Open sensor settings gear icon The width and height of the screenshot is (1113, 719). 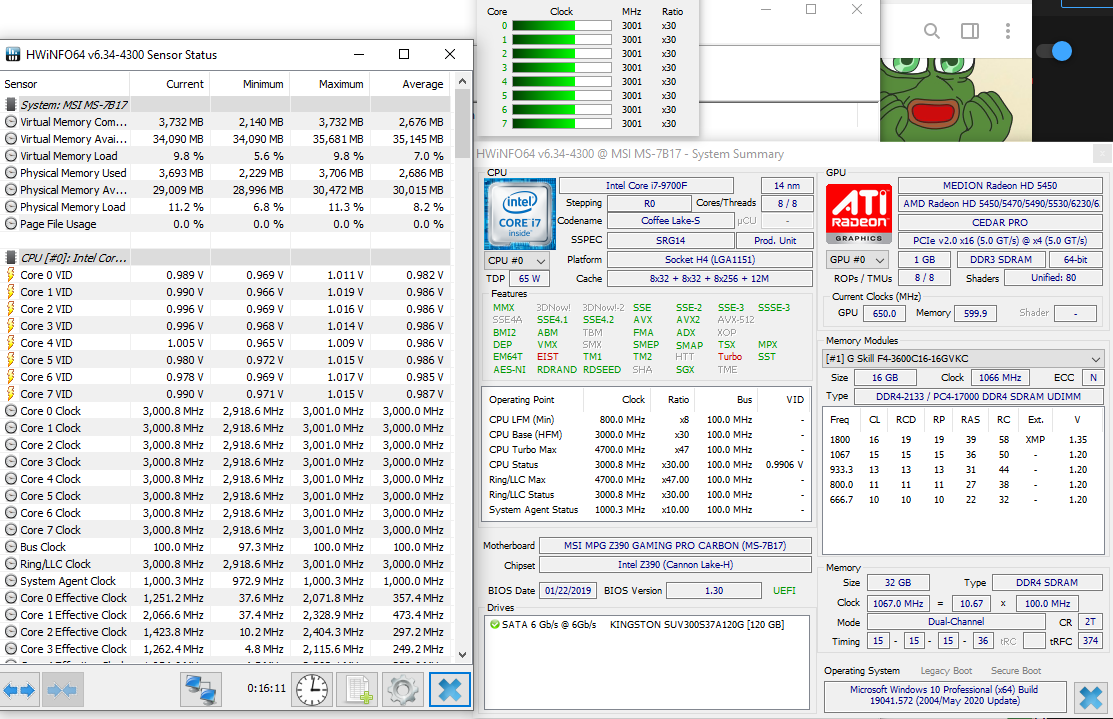tap(402, 690)
